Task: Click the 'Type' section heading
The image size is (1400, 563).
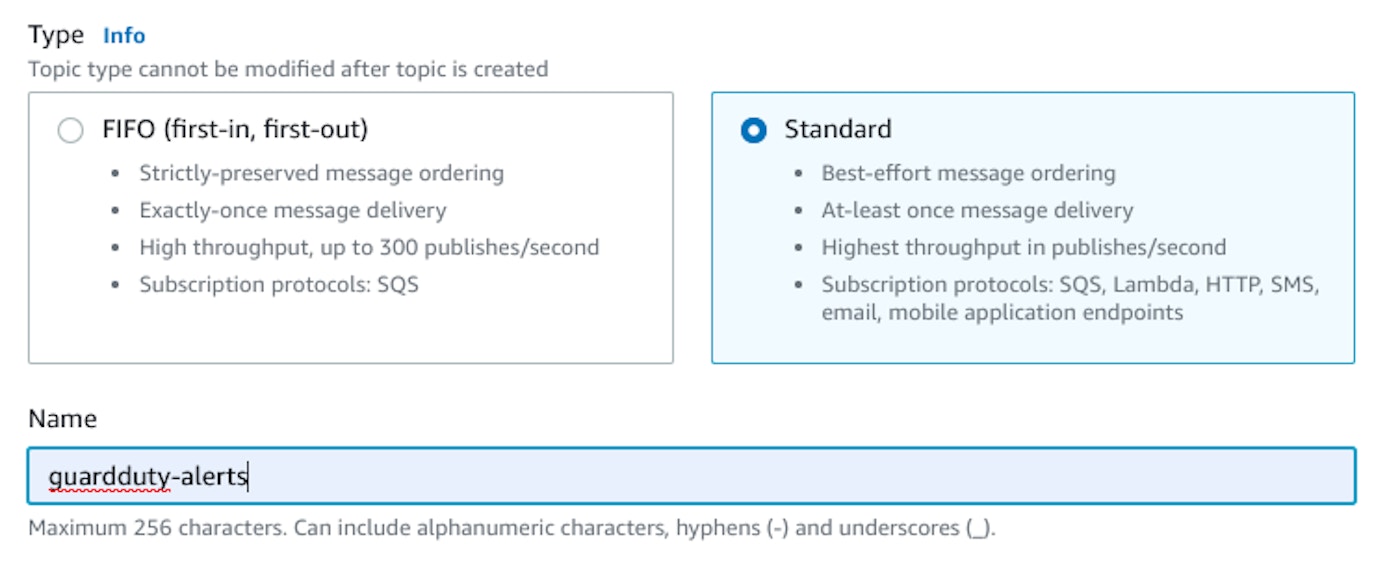Action: [56, 36]
